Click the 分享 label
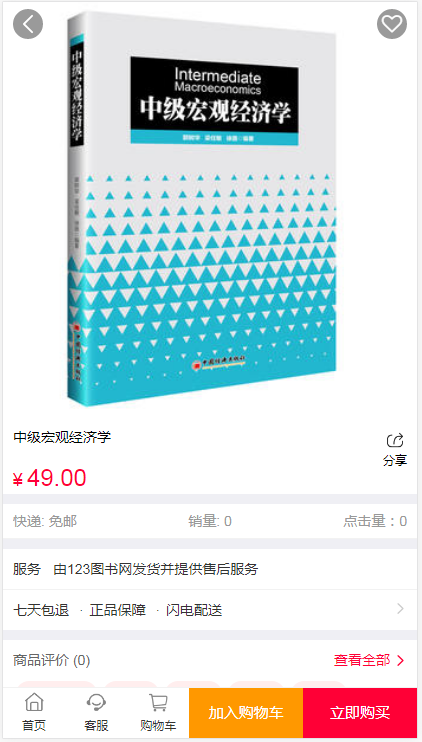The image size is (422, 742). click(x=395, y=460)
